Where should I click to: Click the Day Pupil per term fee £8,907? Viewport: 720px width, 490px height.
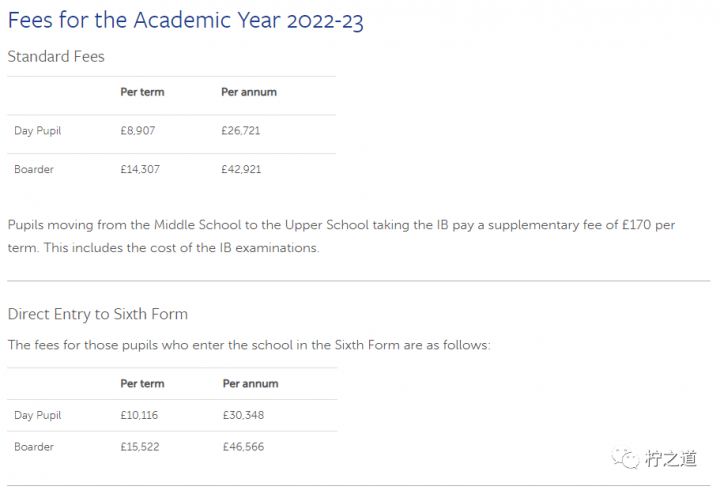click(138, 131)
